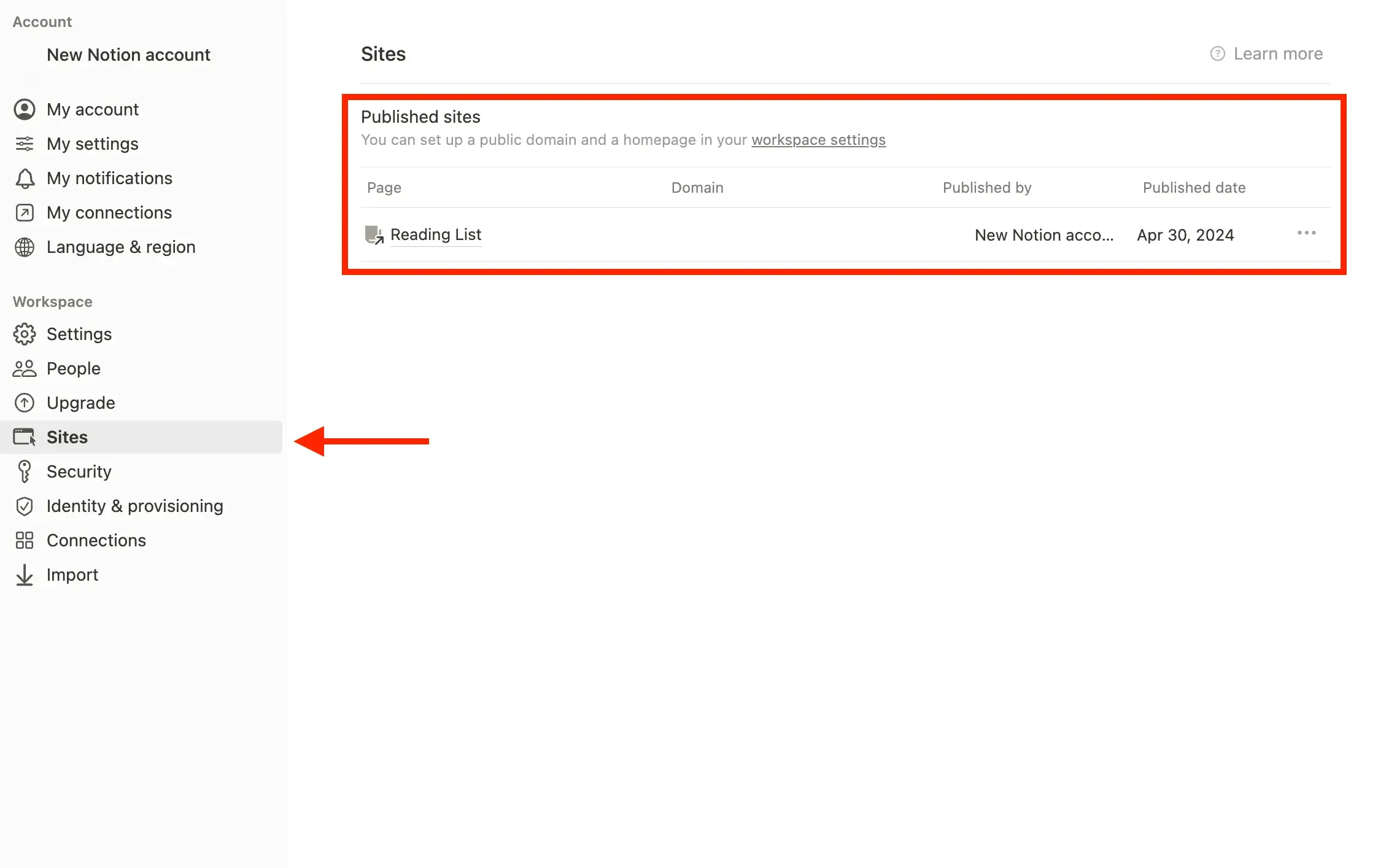1397x868 pixels.
Task: Select My settings menu option
Action: click(92, 143)
